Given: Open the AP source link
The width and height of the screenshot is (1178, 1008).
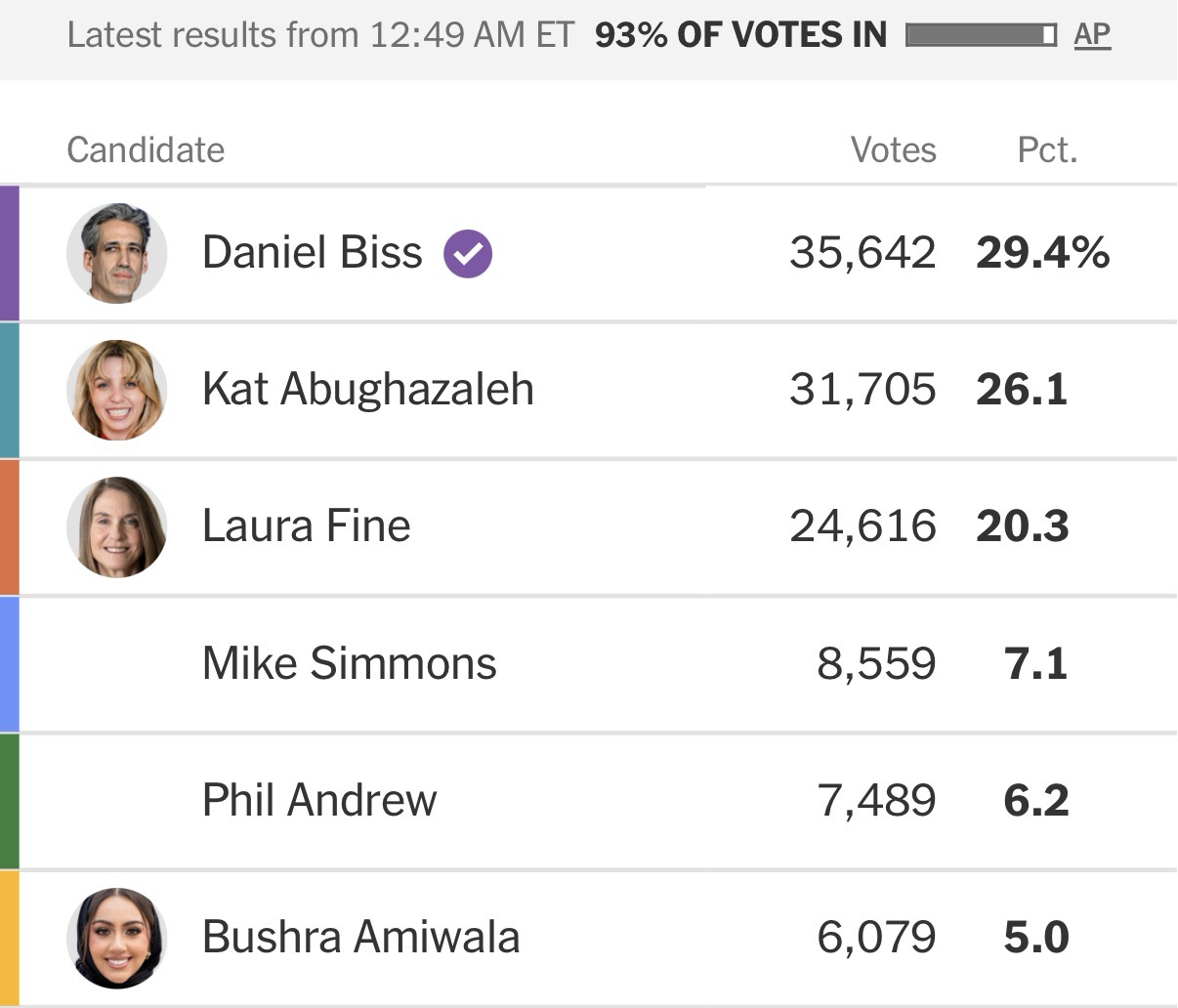Looking at the screenshot, I should 1092,35.
